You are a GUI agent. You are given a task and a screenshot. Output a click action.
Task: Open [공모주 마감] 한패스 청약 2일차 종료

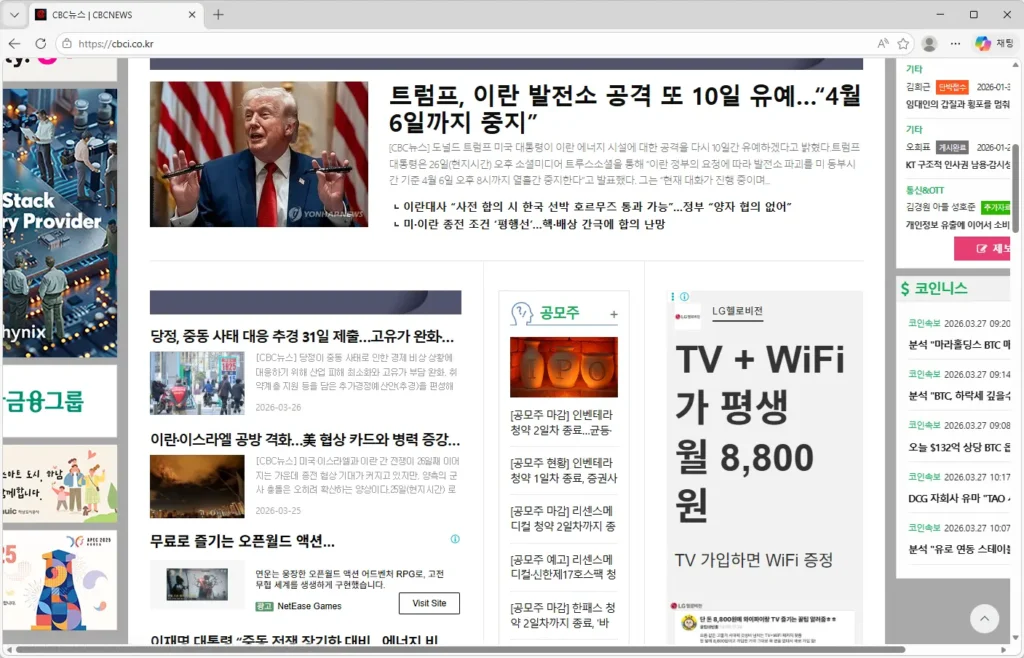coord(563,616)
